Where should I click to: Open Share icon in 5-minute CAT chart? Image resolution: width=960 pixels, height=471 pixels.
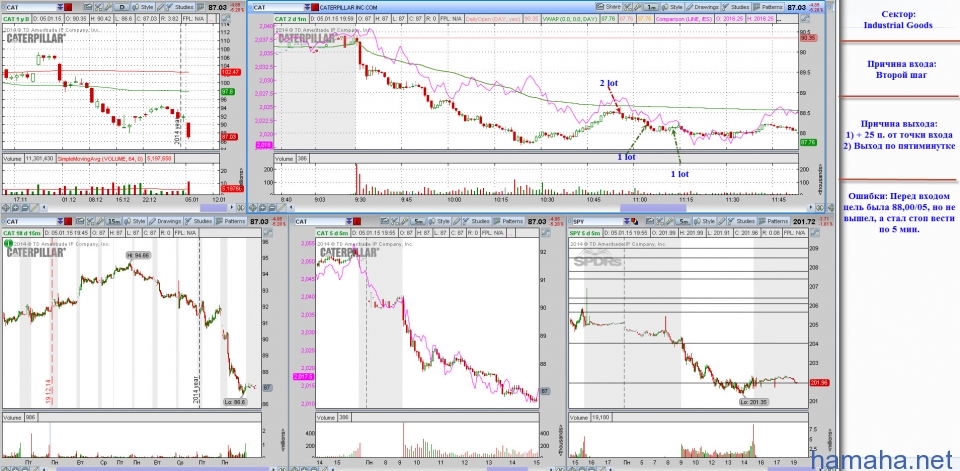point(384,221)
